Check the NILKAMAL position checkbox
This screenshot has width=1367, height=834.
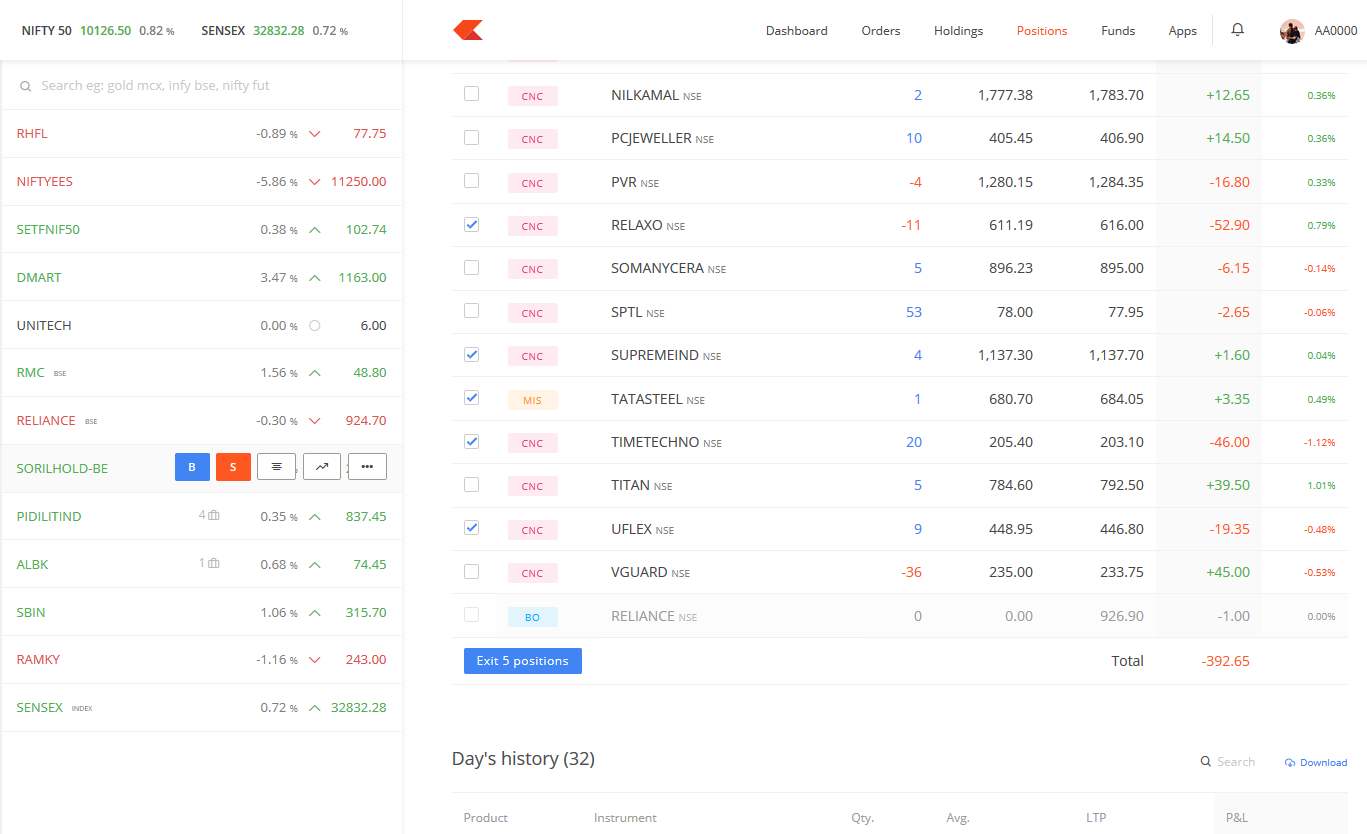coord(472,94)
